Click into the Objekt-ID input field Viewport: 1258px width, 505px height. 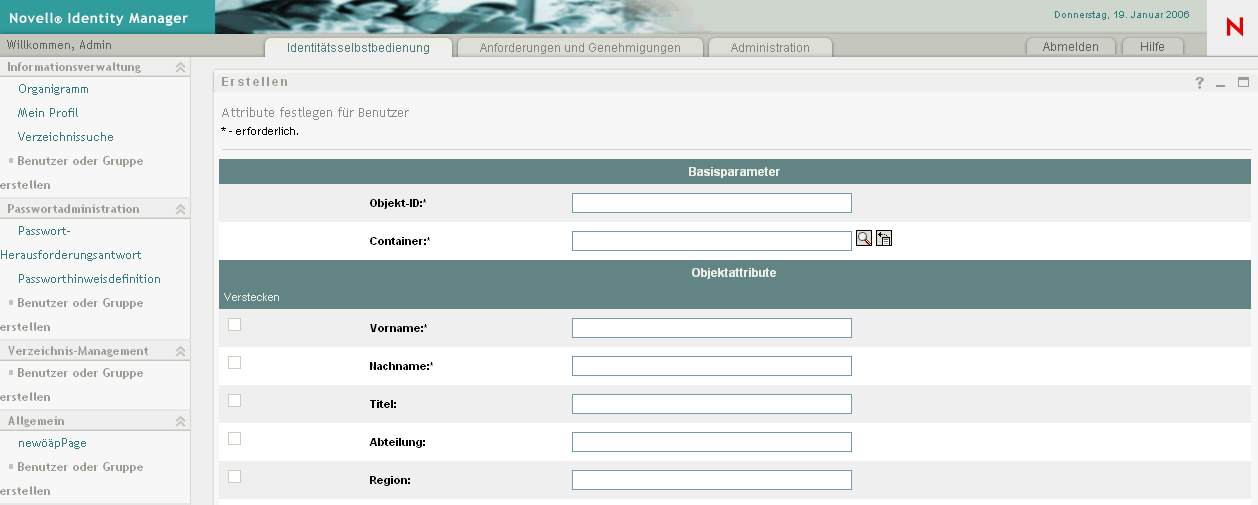coord(712,203)
